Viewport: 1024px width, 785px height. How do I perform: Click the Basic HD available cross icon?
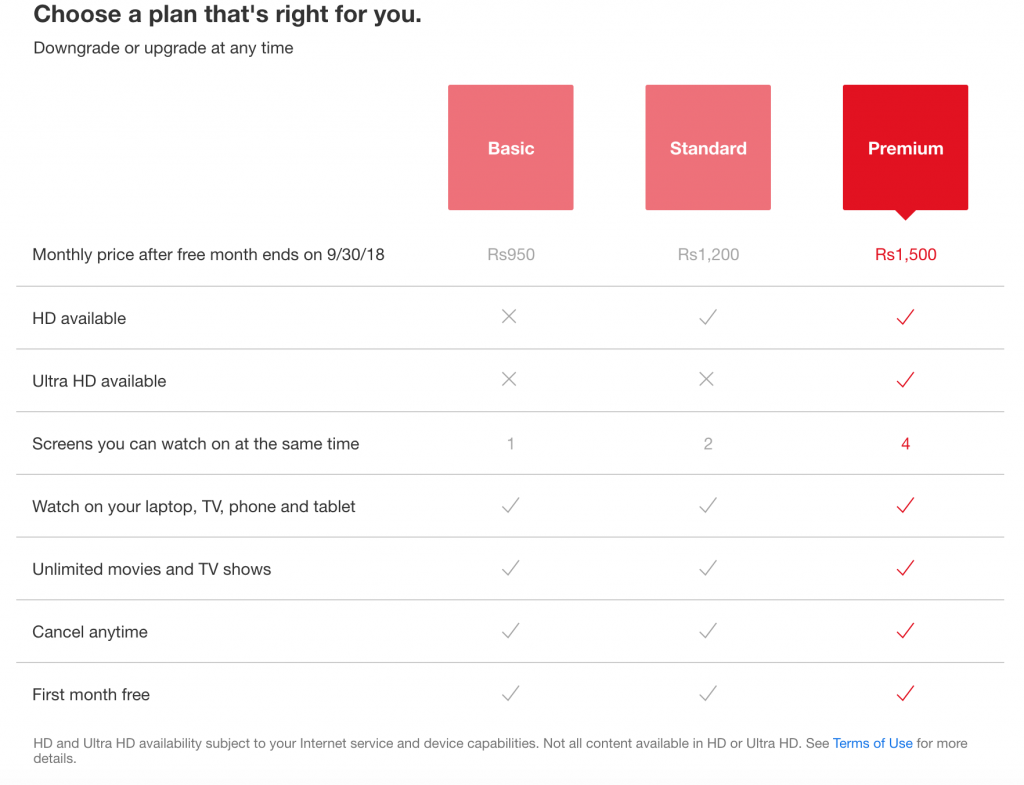509,317
